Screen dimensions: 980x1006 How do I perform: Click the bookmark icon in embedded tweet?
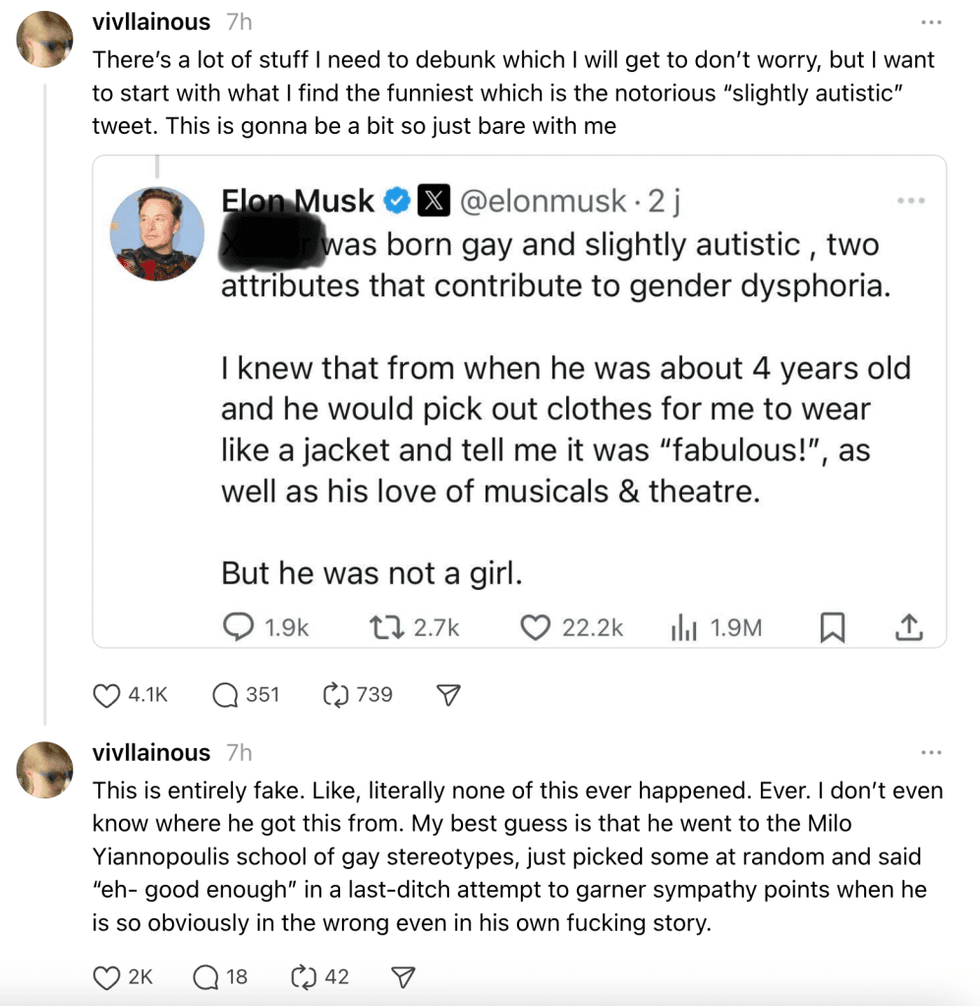832,627
